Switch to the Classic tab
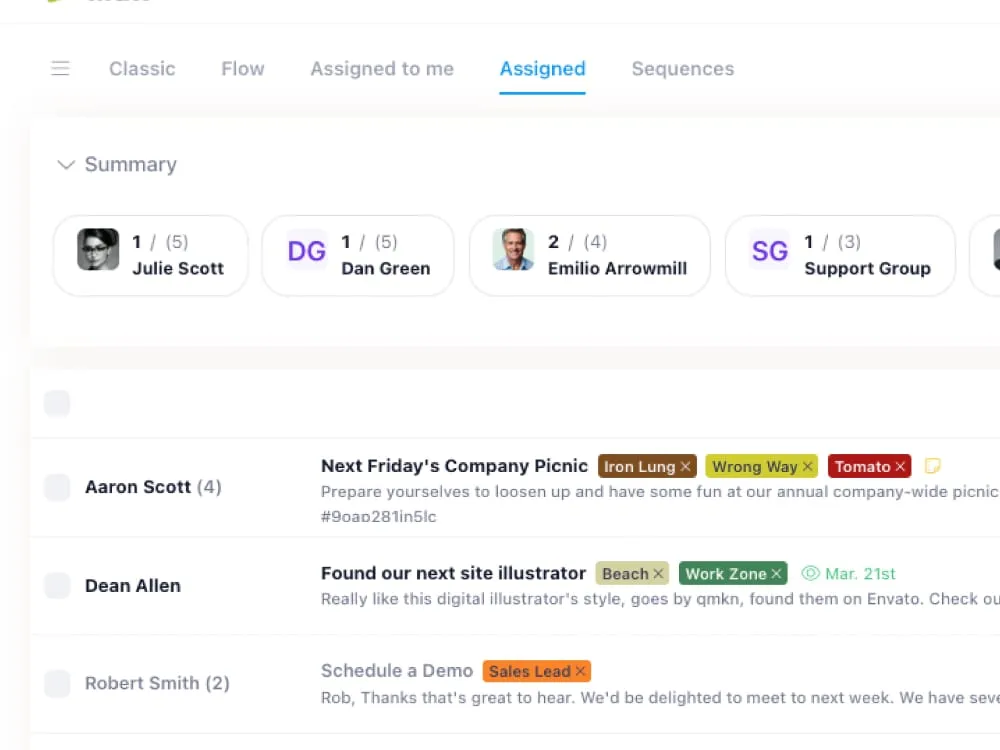The image size is (1000, 750). (x=142, y=68)
